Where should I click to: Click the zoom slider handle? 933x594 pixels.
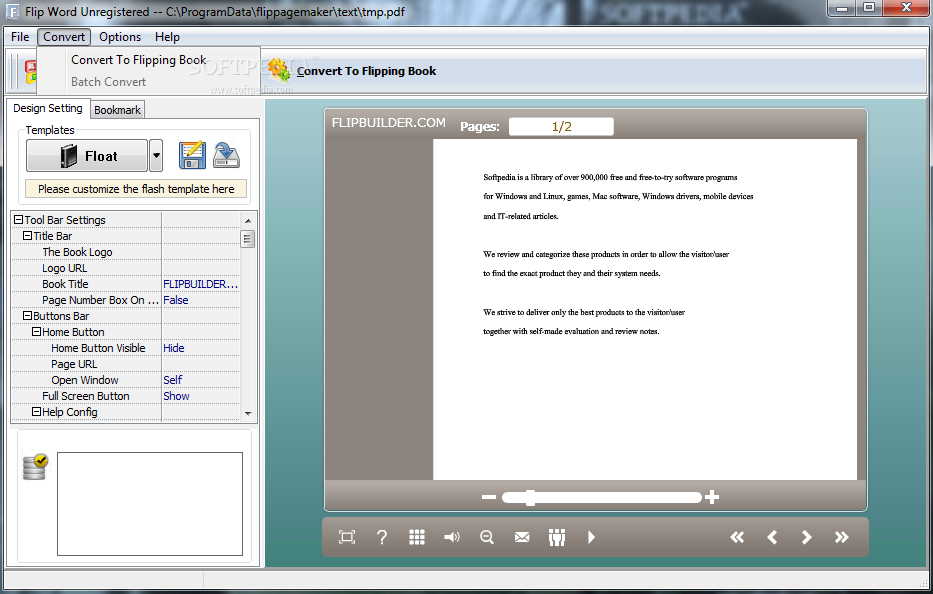tap(530, 498)
